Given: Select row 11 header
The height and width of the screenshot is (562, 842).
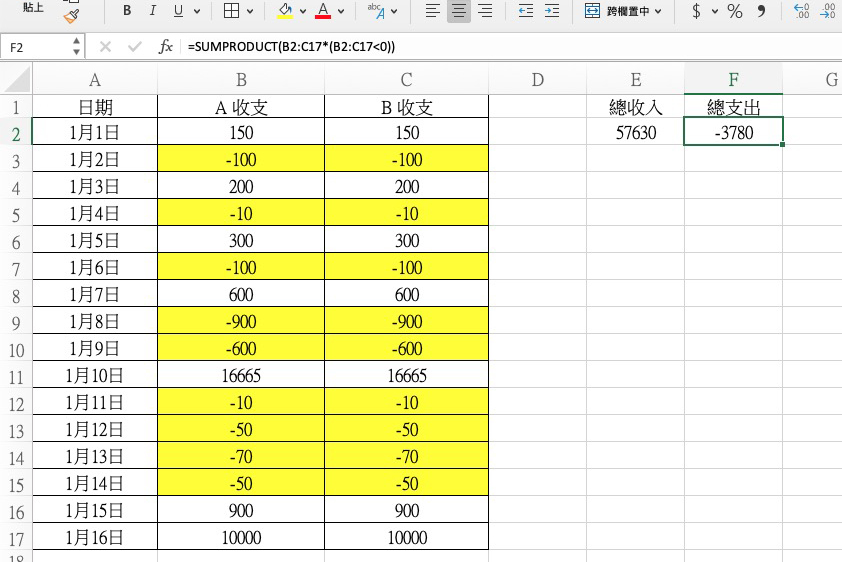Looking at the screenshot, I should pyautogui.click(x=16, y=377).
